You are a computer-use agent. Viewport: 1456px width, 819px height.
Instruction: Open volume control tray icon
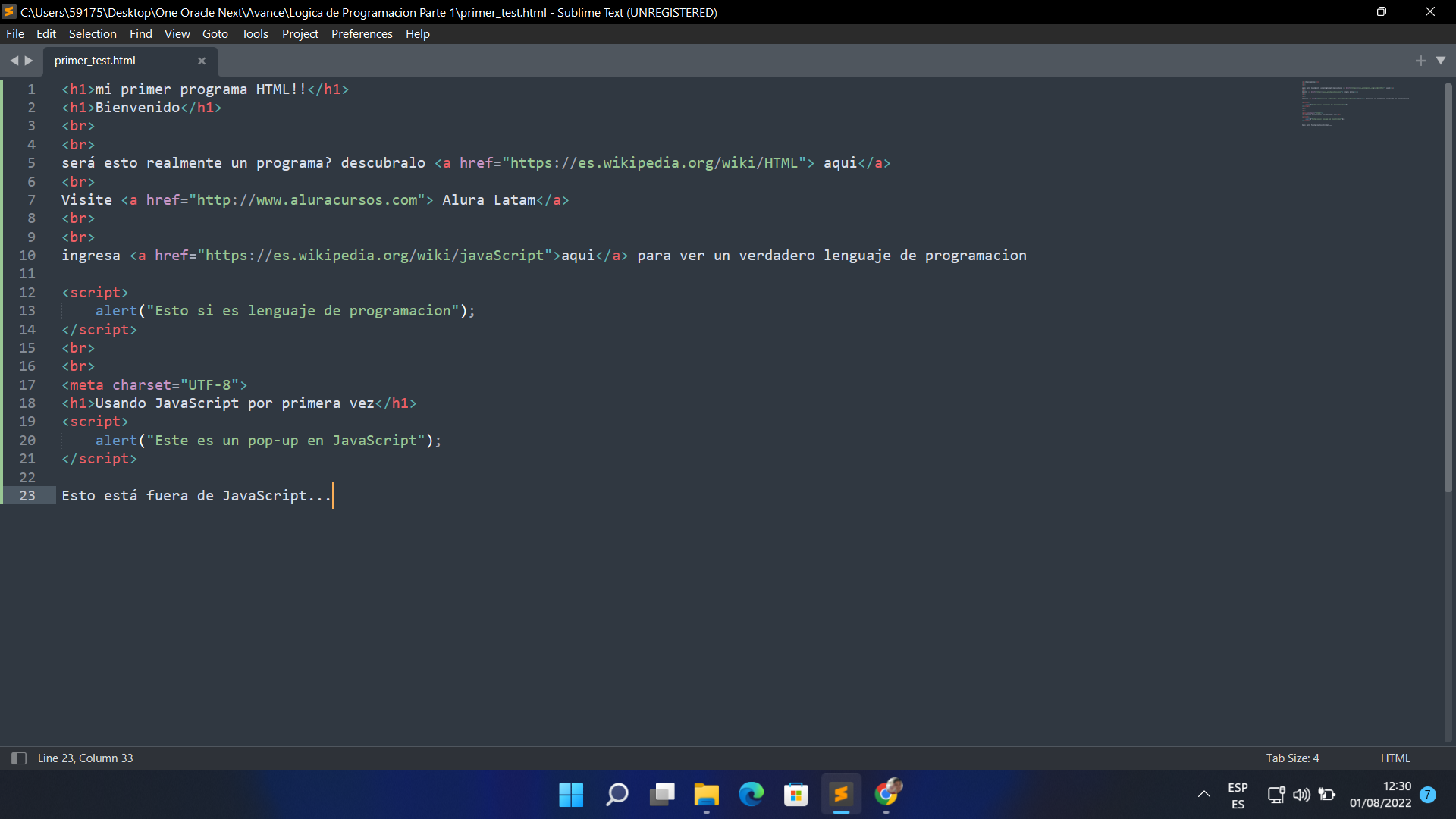(1301, 795)
